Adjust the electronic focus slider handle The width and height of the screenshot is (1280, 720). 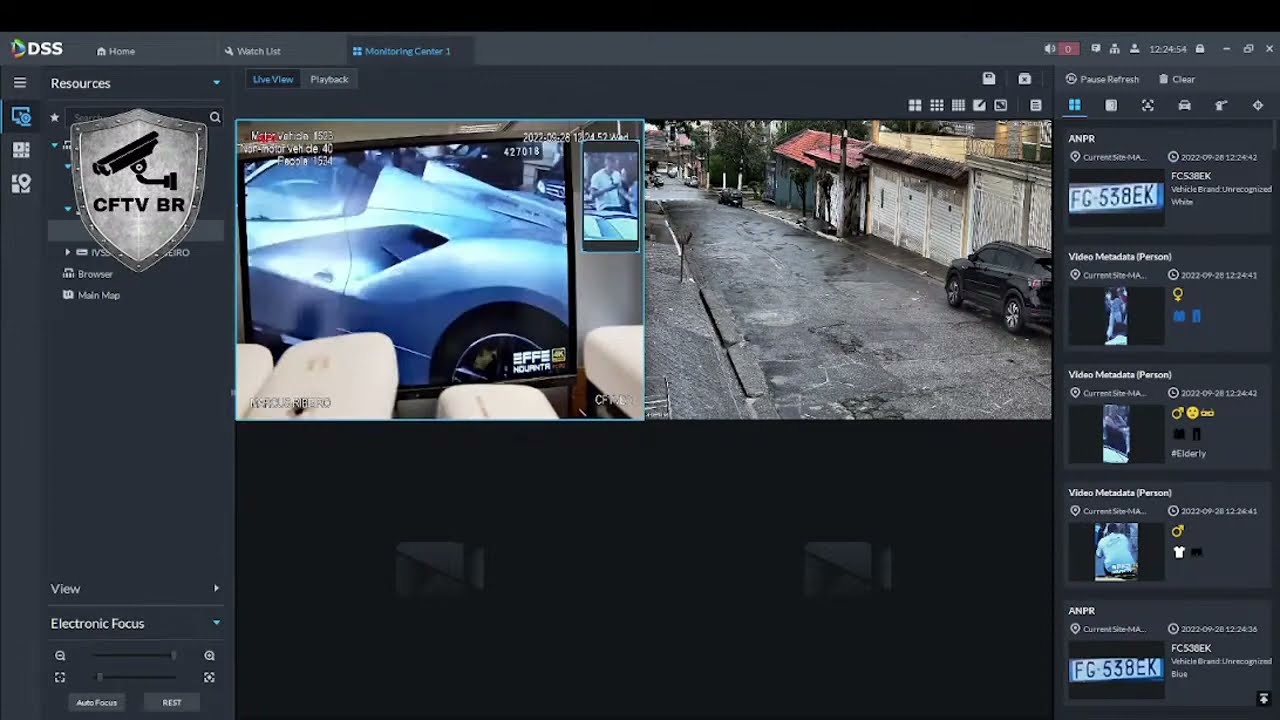click(99, 677)
